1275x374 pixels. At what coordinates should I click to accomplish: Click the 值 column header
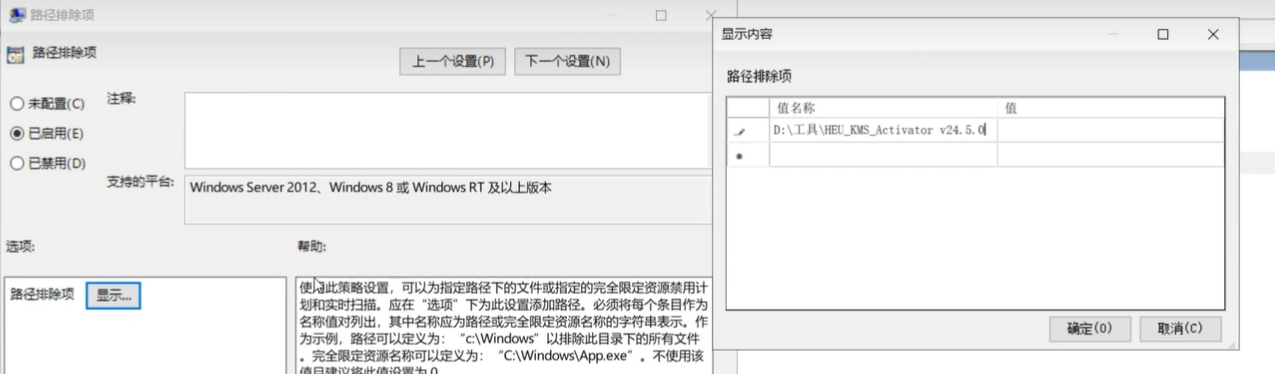tap(1110, 108)
